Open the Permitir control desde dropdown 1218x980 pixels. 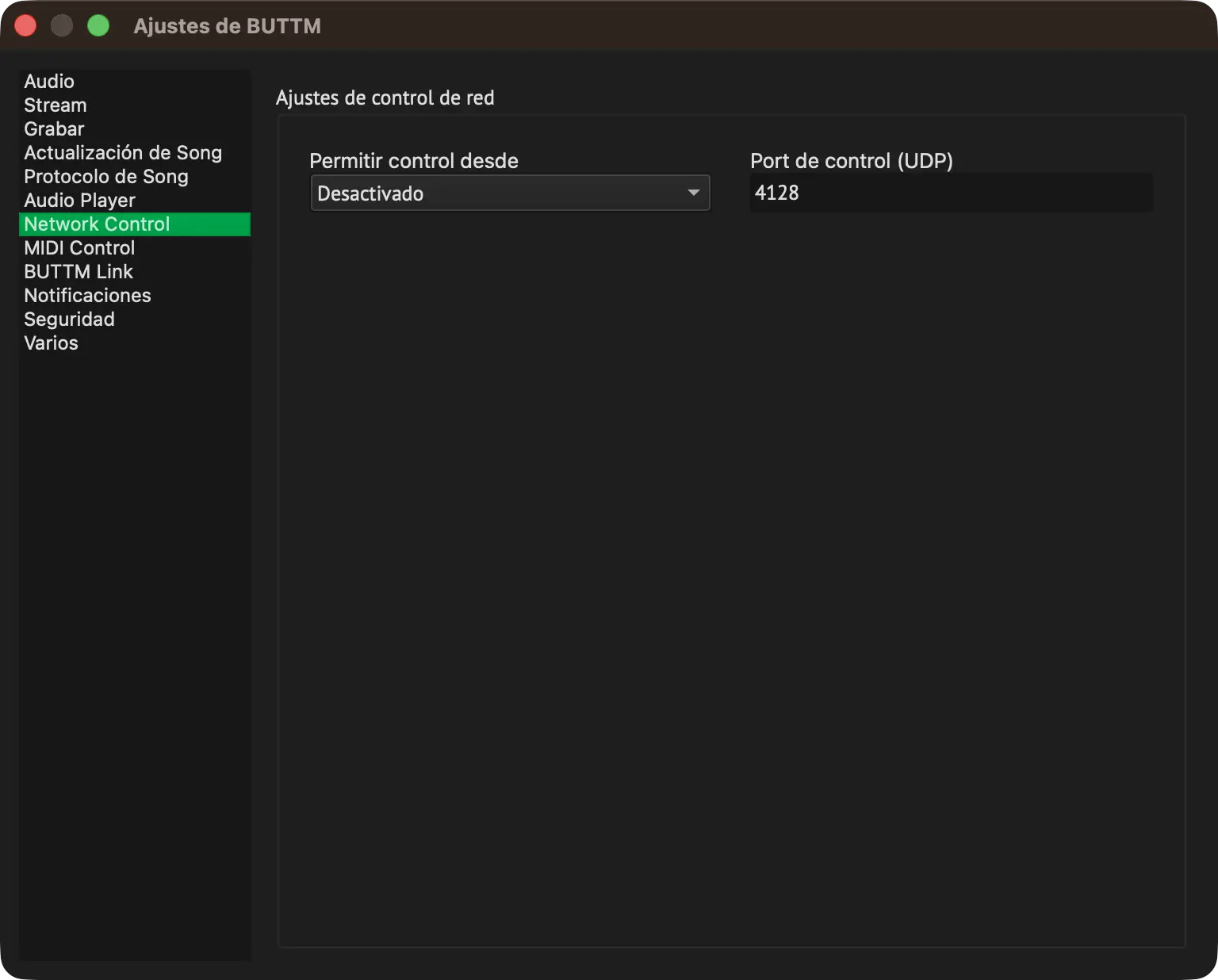point(510,193)
